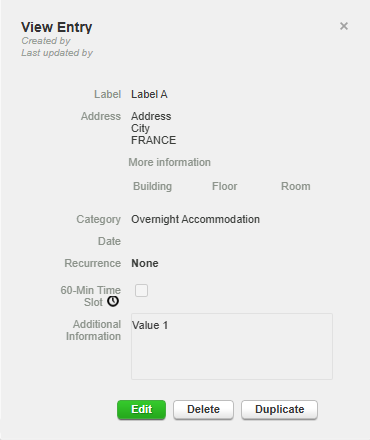Click the clock icon beside Time Slot
Image resolution: width=370 pixels, height=440 pixels.
click(x=113, y=301)
